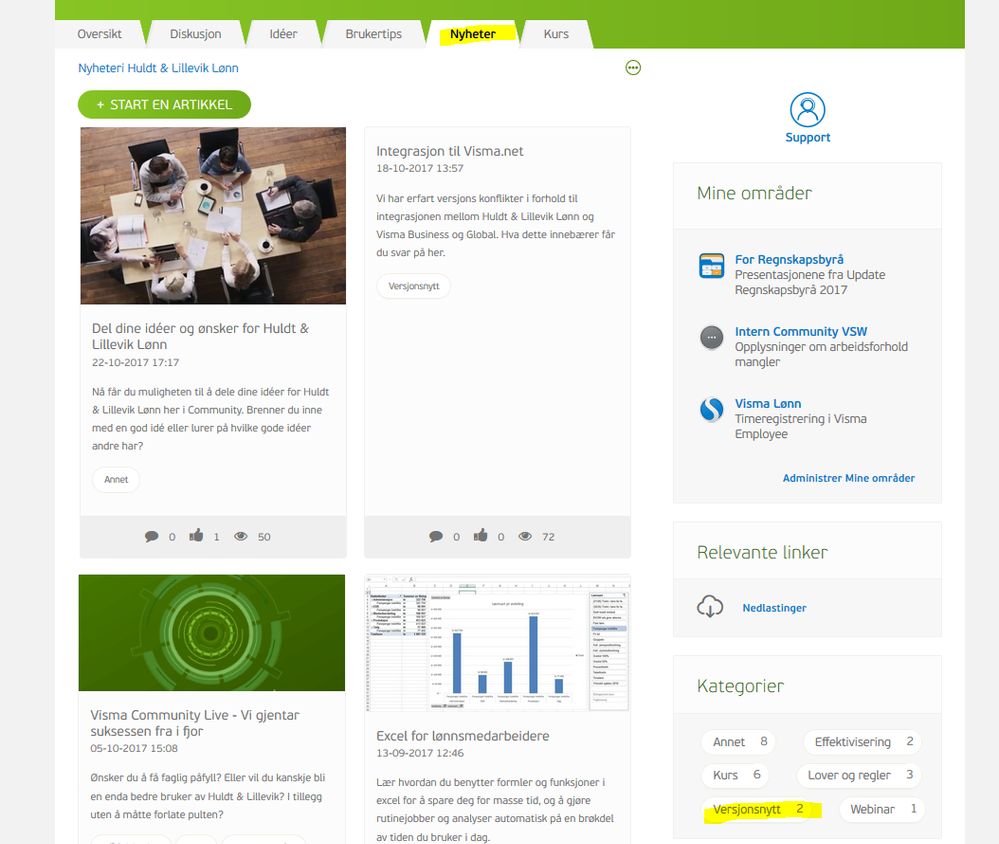Click Administrer Mine områder link
Image resolution: width=999 pixels, height=844 pixels.
(x=849, y=478)
